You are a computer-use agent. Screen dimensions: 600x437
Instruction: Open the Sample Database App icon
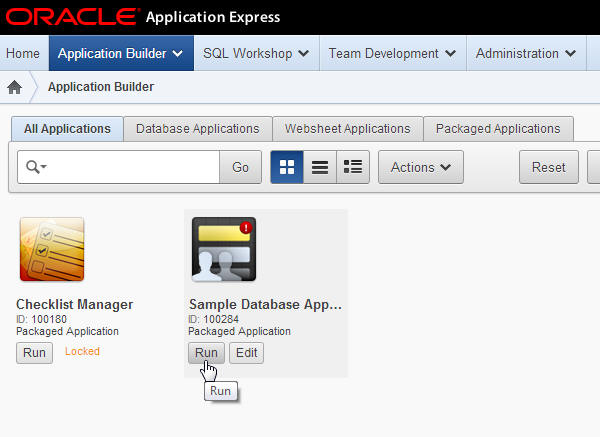tap(224, 249)
